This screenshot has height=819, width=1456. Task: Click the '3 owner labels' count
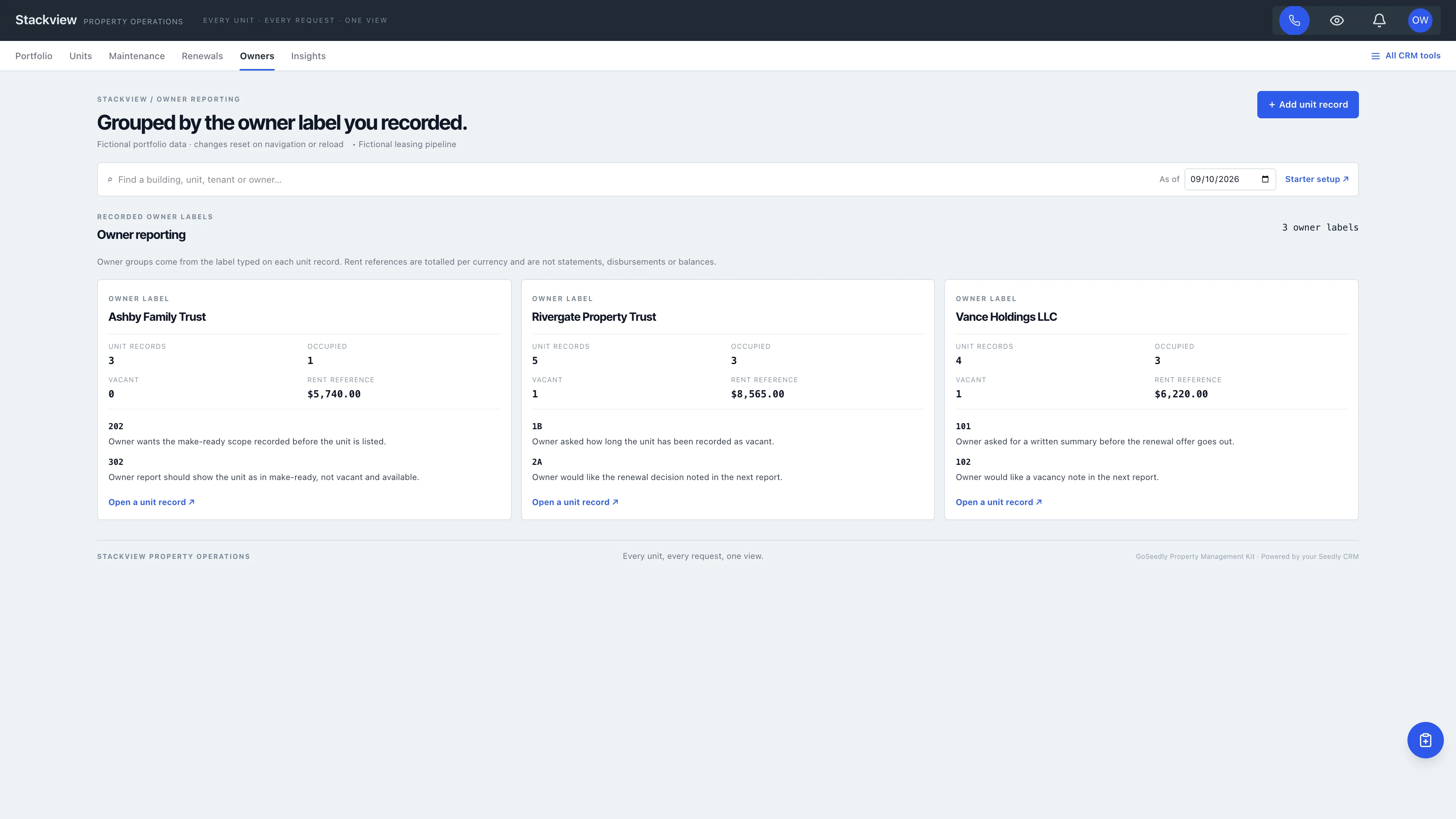[1320, 227]
